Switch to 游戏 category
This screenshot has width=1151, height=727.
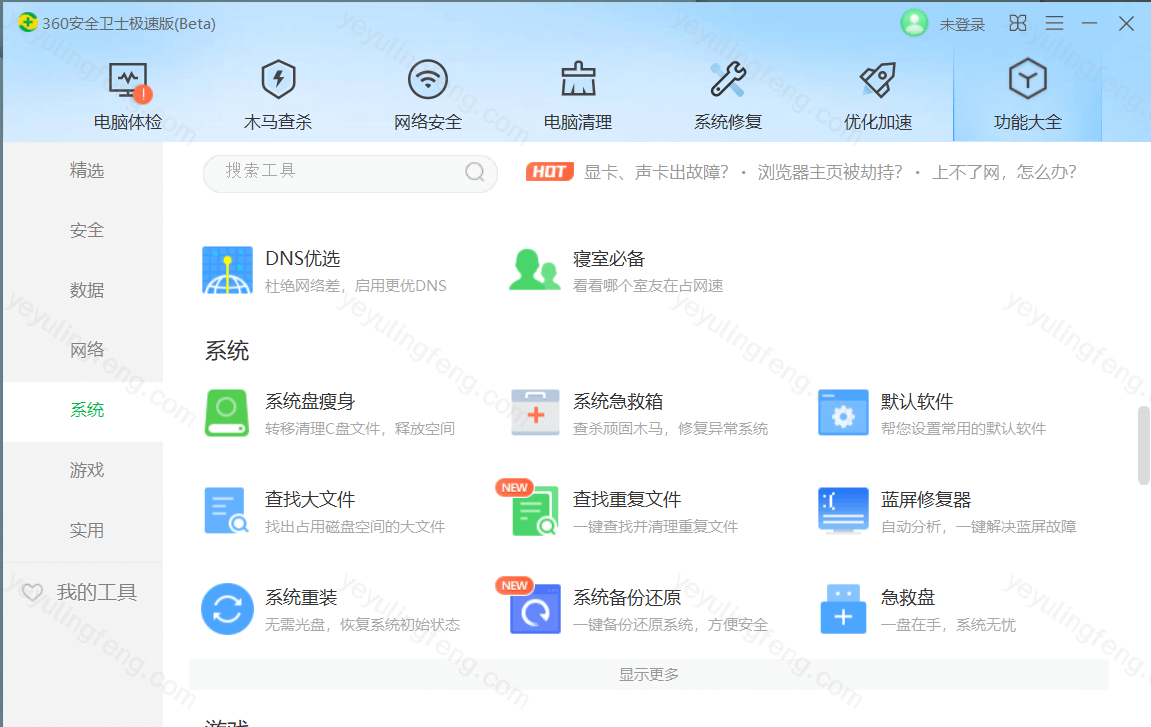[x=87, y=470]
